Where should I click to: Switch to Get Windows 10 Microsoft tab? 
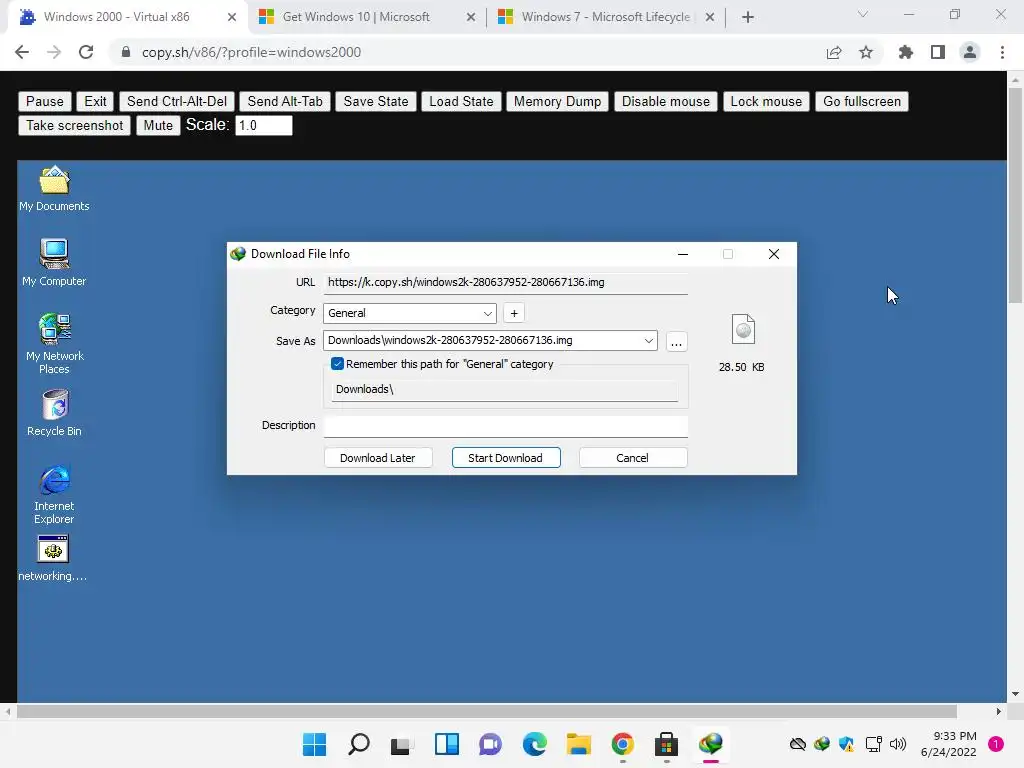366,17
